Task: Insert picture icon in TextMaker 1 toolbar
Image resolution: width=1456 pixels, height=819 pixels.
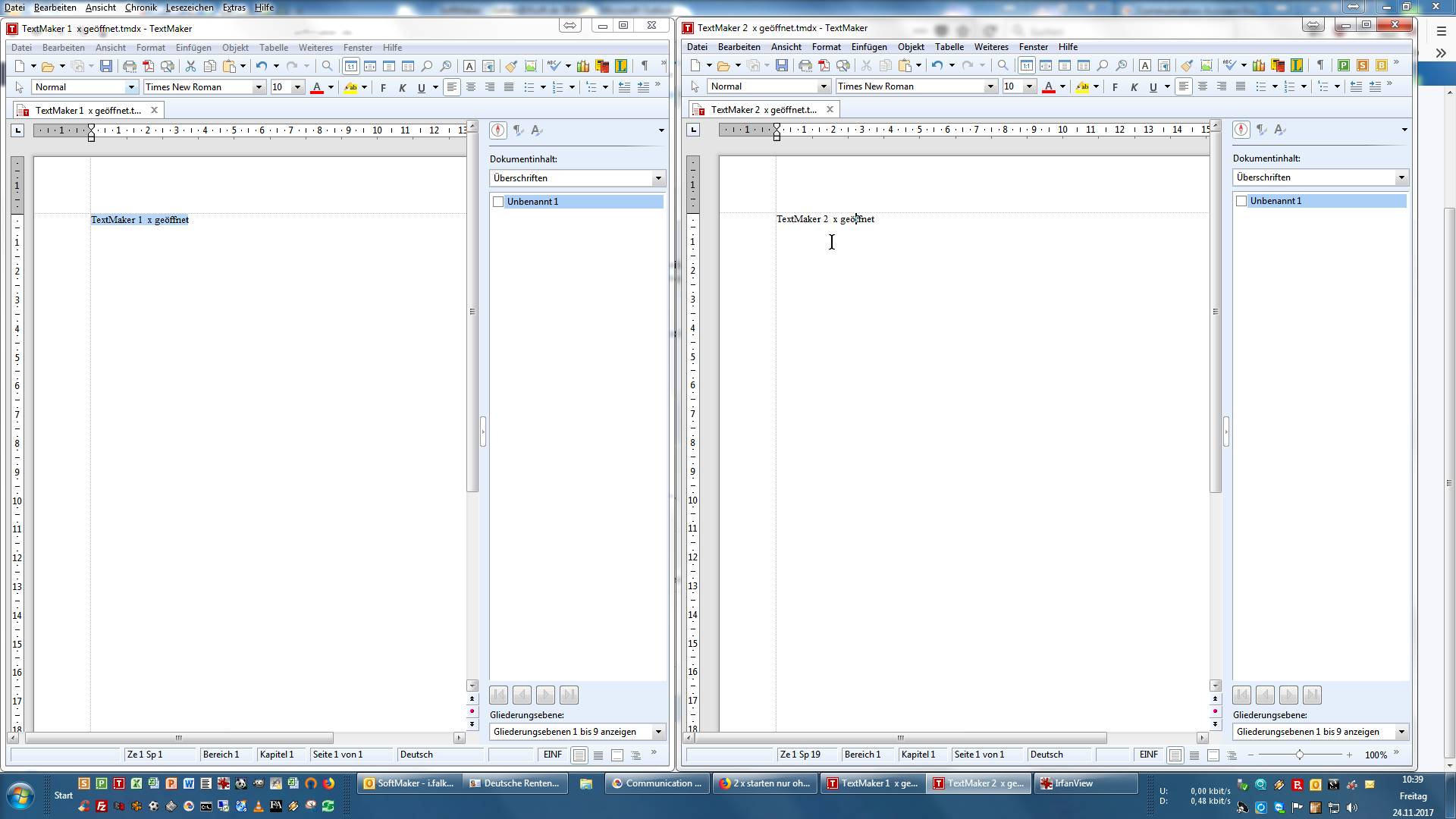Action: coord(531,66)
